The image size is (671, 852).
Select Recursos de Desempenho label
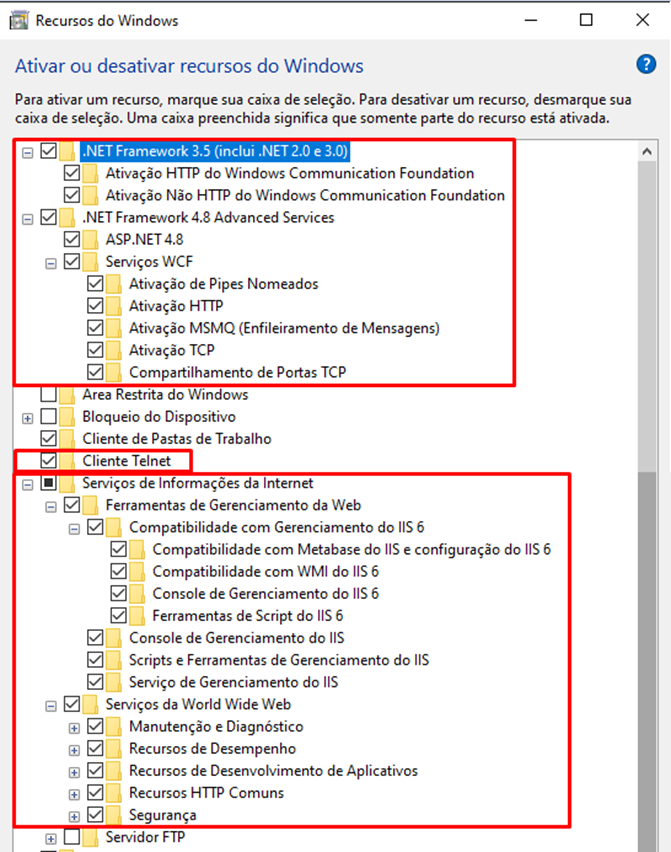pyautogui.click(x=212, y=749)
